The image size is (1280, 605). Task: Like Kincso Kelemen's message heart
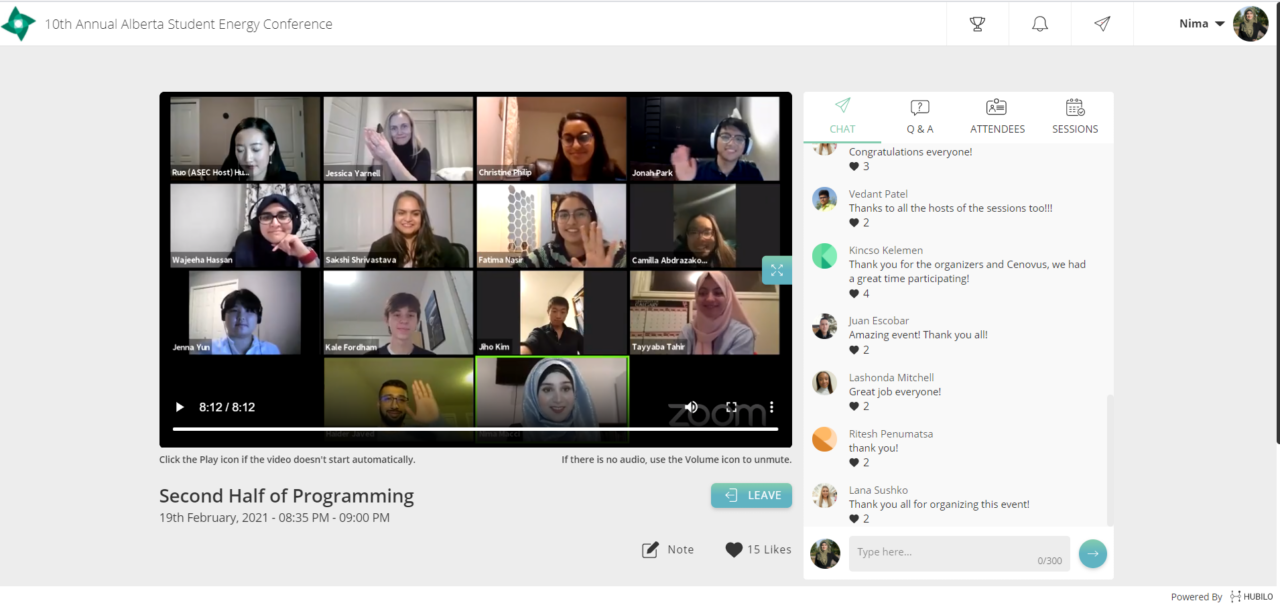(x=854, y=294)
